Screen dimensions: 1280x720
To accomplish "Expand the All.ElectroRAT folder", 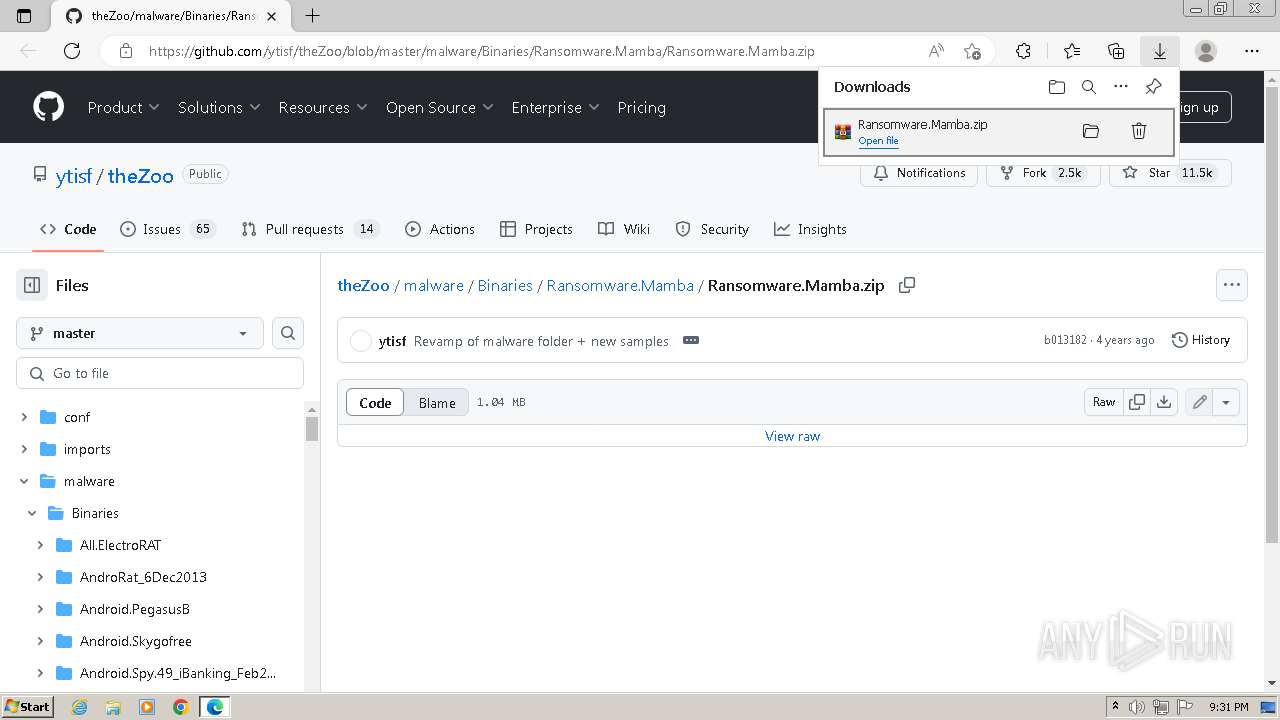I will coord(40,545).
